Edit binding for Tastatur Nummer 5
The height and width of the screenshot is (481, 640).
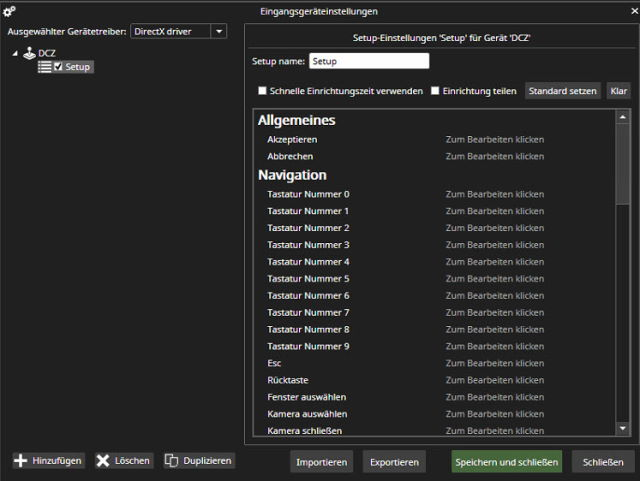[x=494, y=279]
